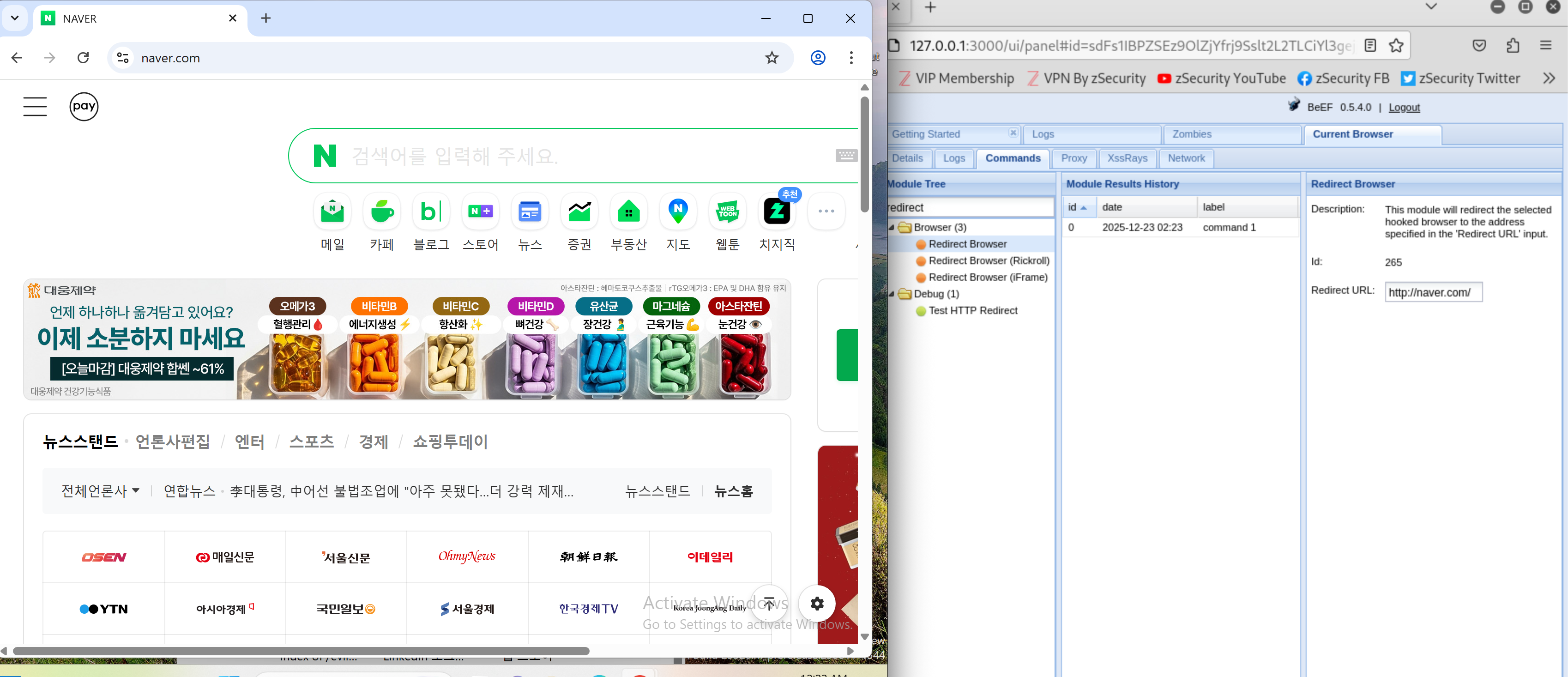Open the on-screen keyboard in search bar

[x=846, y=156]
